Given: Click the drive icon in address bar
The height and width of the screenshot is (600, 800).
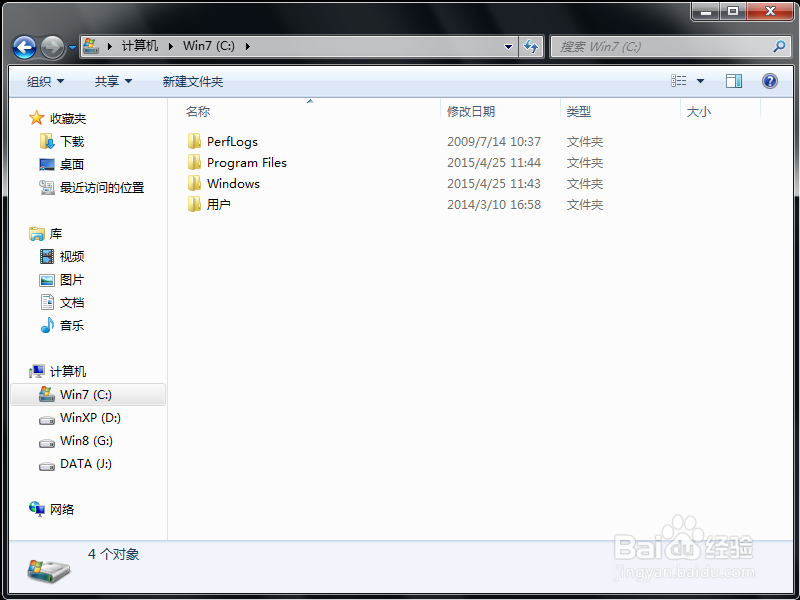Looking at the screenshot, I should [x=91, y=46].
